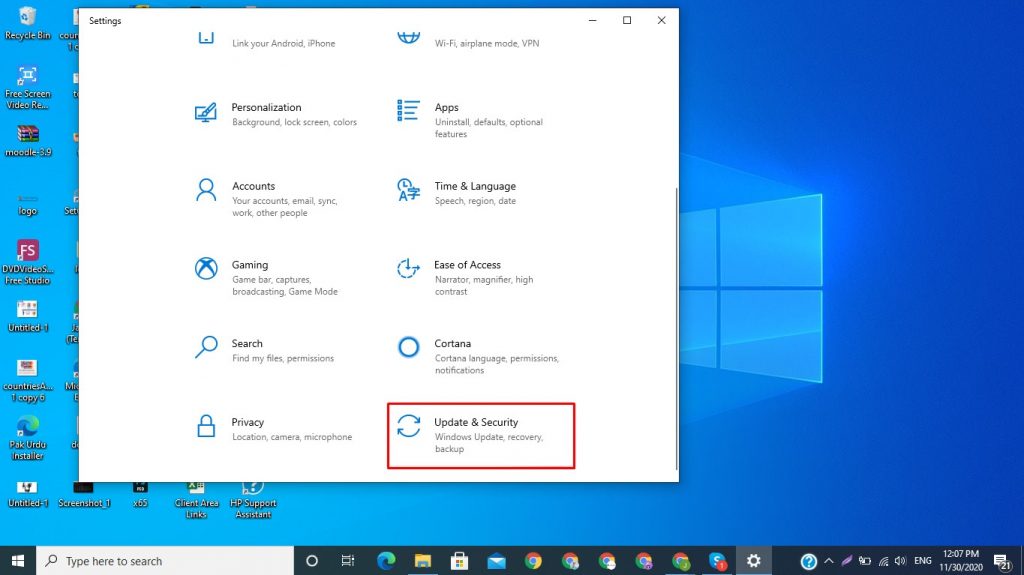Open File Explorer from the taskbar
The image size is (1024, 575).
click(x=422, y=561)
